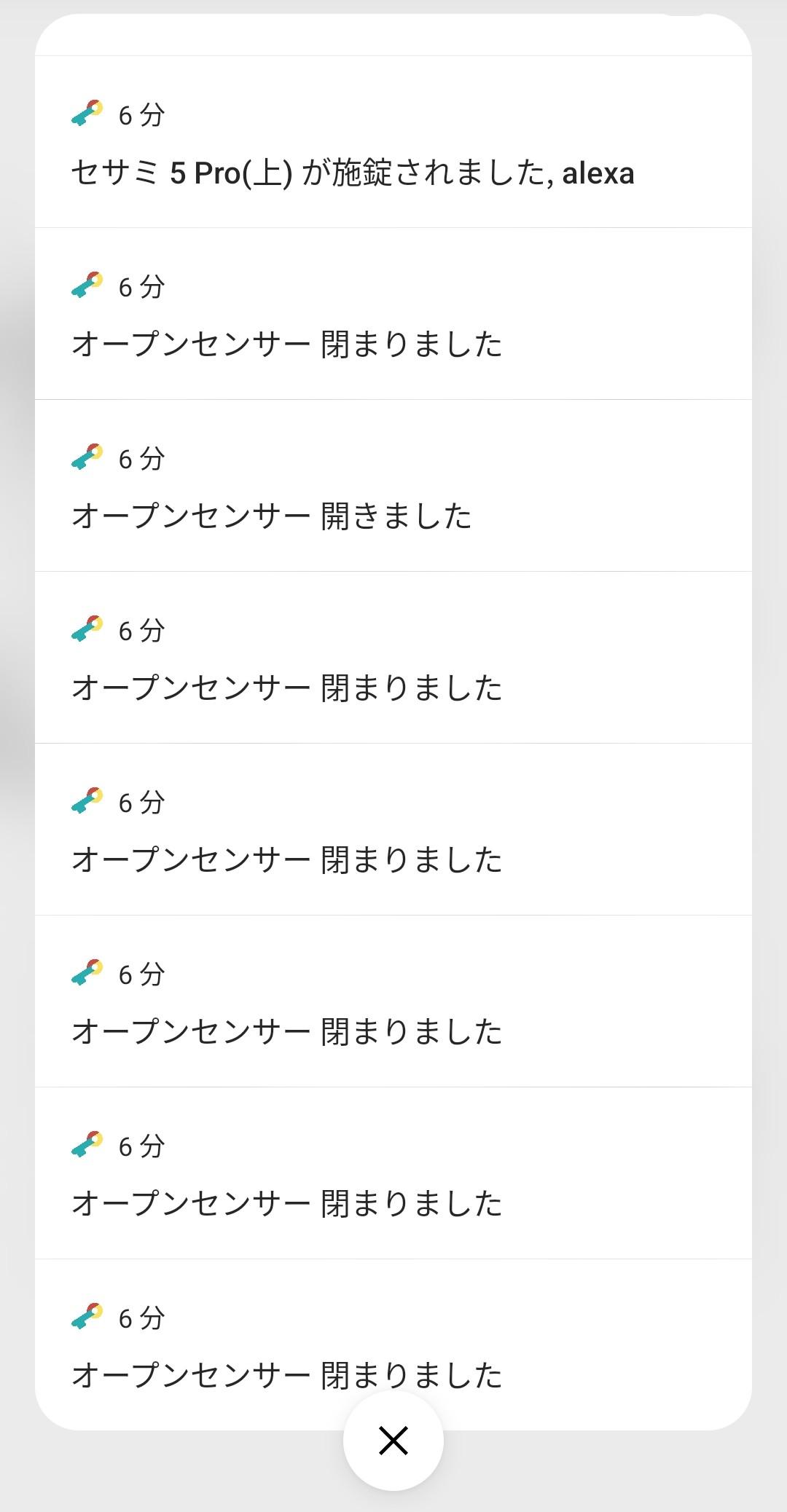787x1512 pixels.
Task: Select the first オープンセンサー 閉まりました message
Action: click(287, 344)
